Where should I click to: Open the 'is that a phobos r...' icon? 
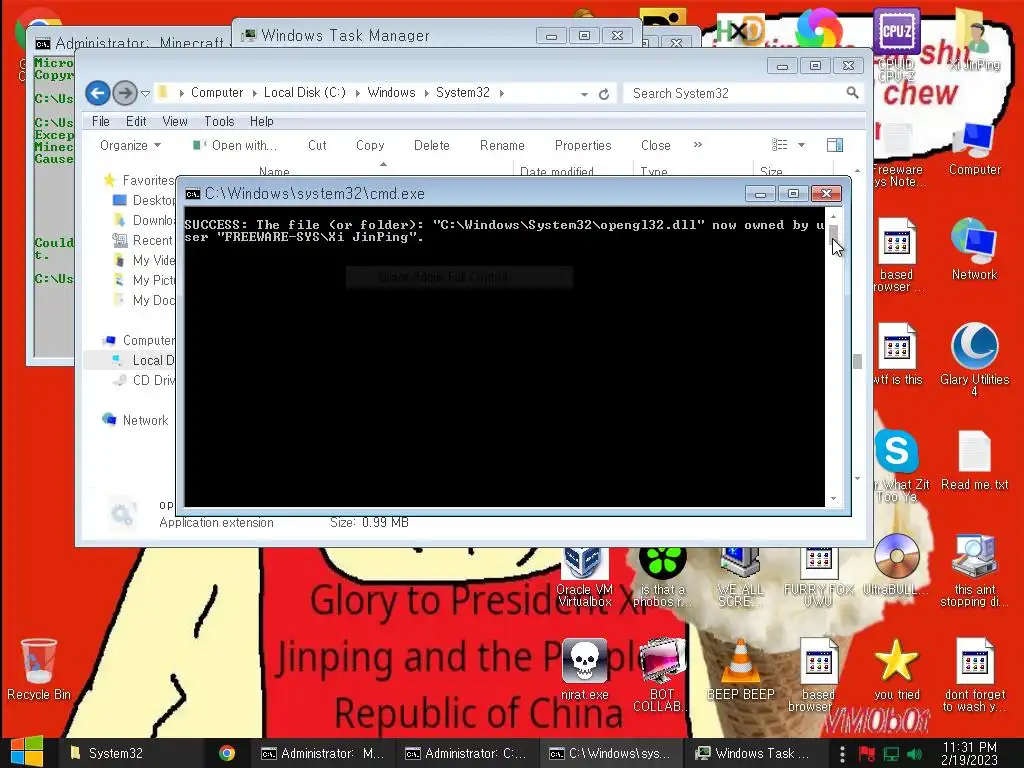tap(662, 578)
